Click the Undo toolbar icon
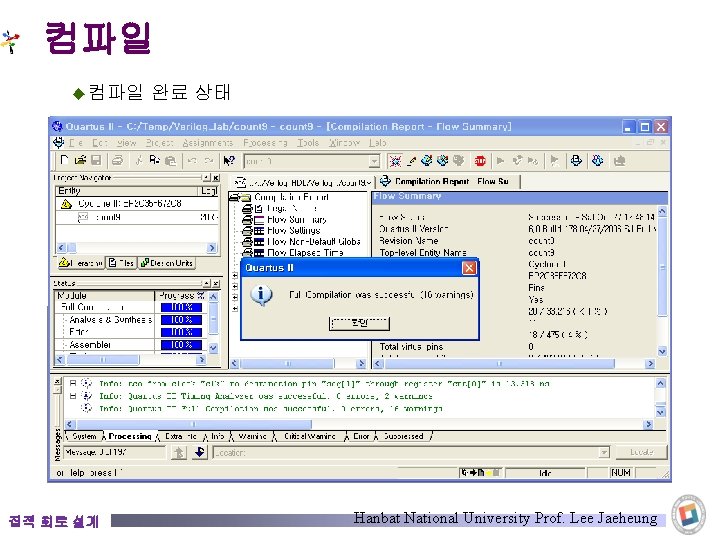This screenshot has height=540, width=720. tap(192, 160)
